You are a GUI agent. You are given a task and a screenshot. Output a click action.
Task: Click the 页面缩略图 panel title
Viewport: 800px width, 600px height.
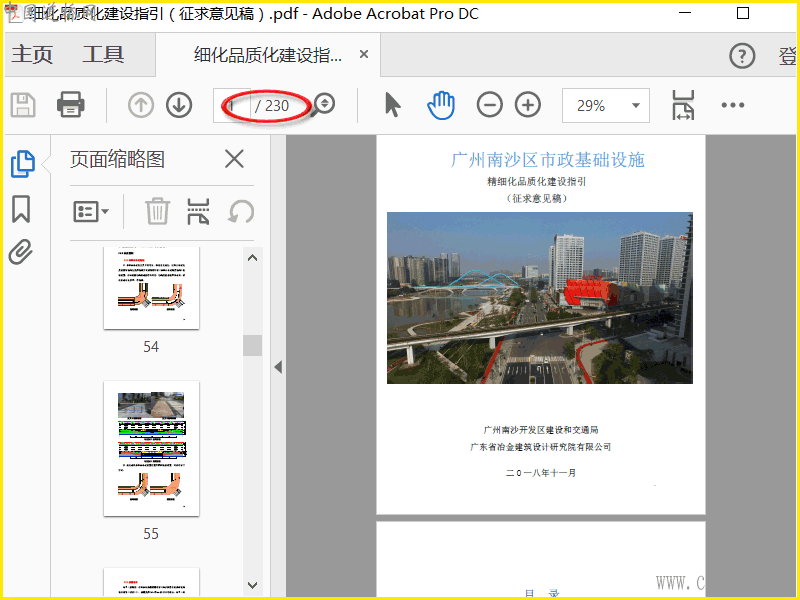click(117, 159)
